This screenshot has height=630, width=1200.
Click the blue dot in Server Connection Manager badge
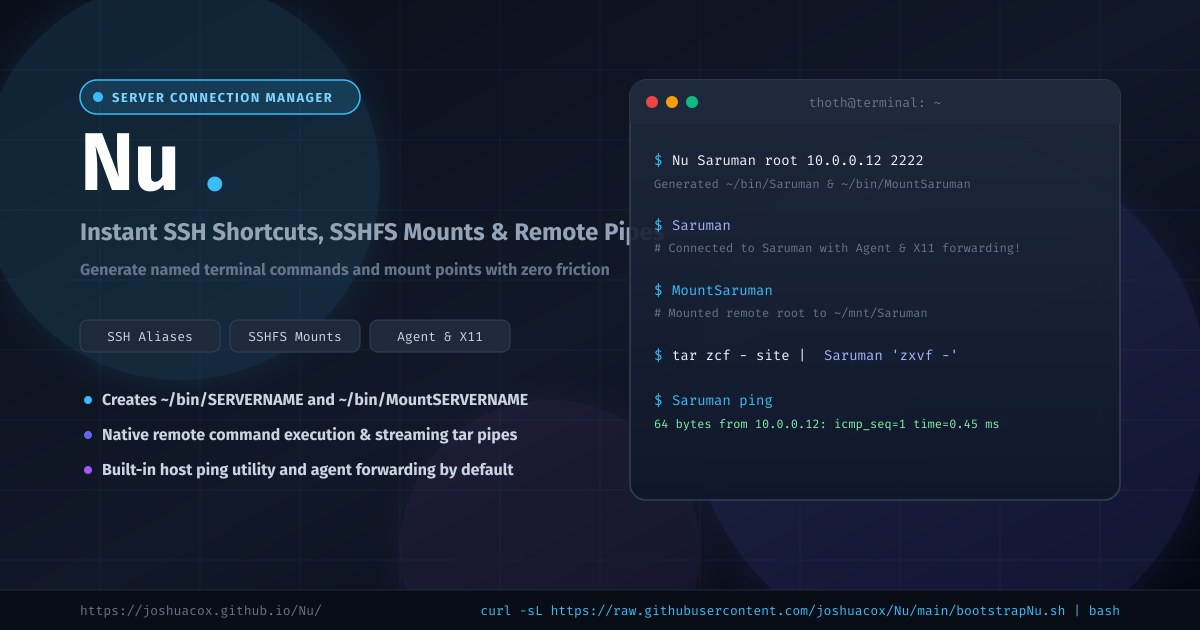[98, 97]
